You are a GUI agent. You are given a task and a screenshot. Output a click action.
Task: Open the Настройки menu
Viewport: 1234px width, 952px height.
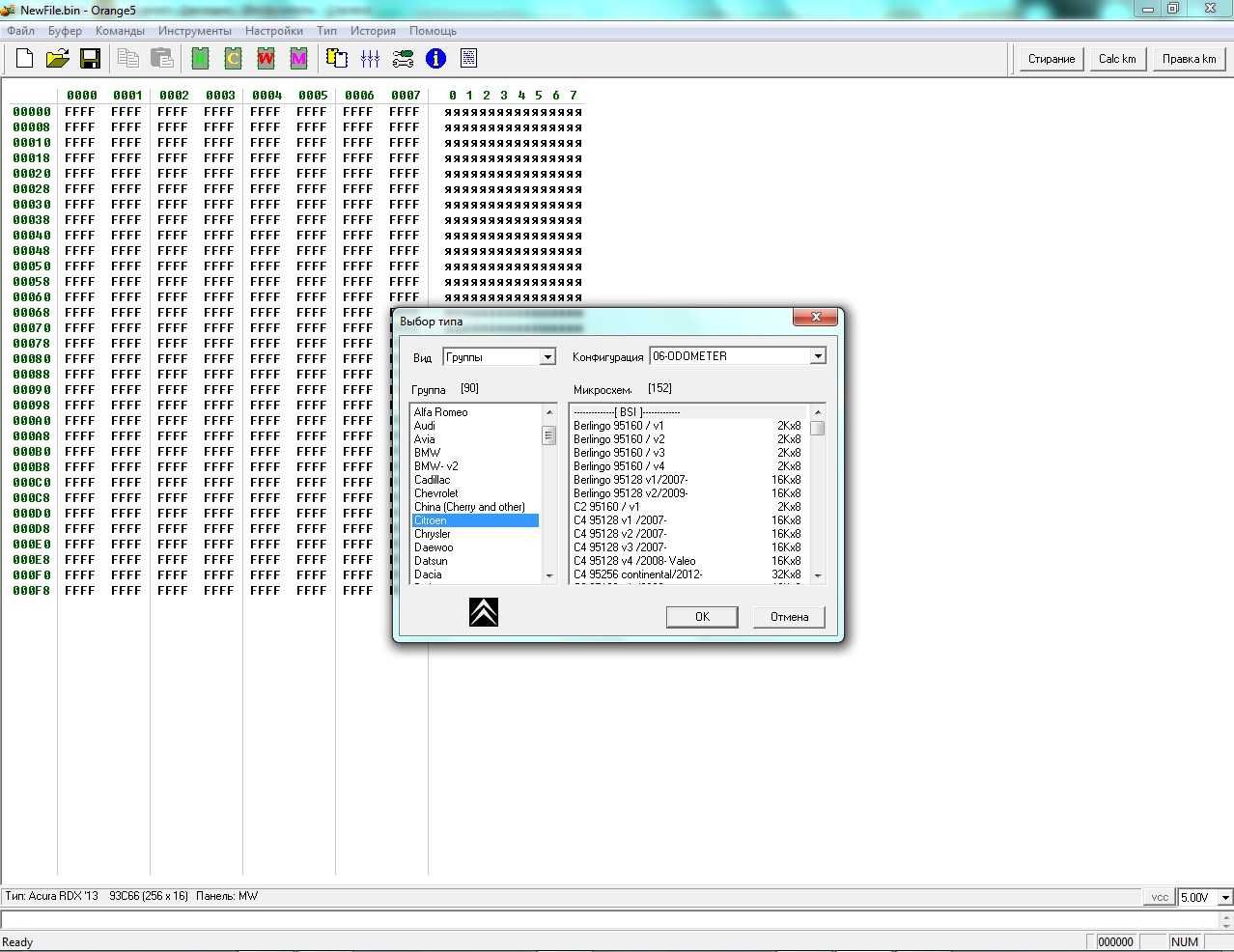pos(274,31)
